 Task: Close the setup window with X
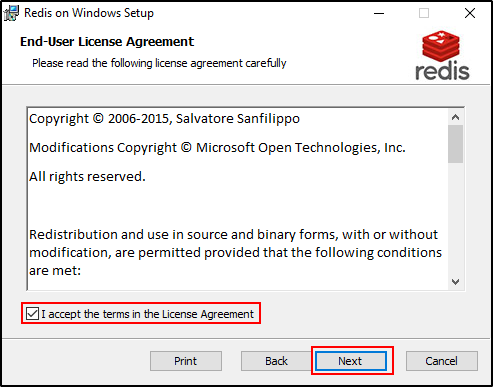tap(470, 13)
